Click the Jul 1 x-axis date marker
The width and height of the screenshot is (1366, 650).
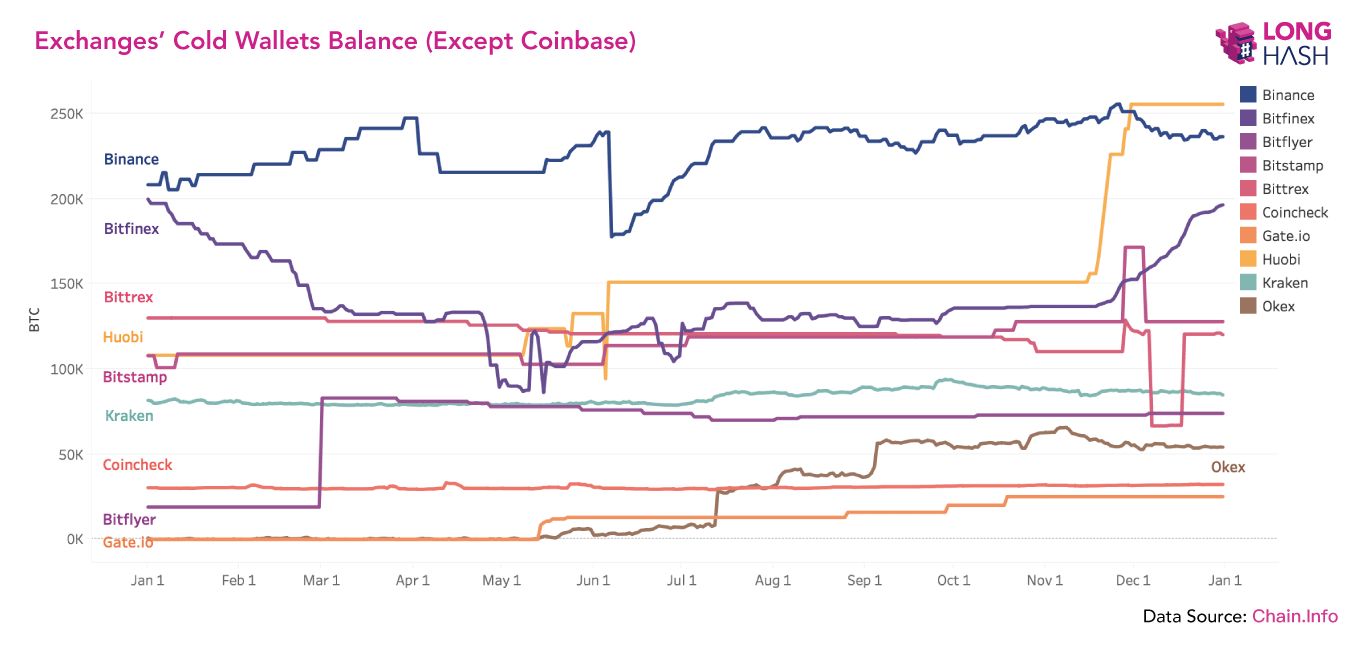(x=681, y=580)
